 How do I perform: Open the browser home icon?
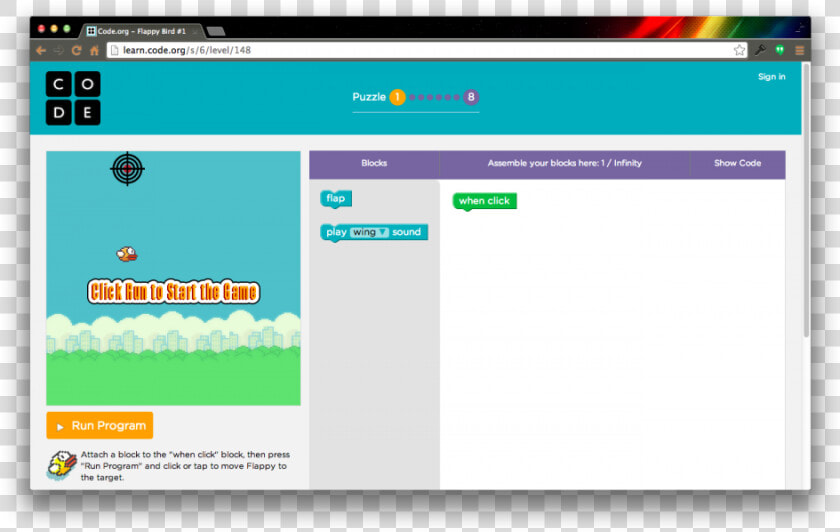click(94, 50)
